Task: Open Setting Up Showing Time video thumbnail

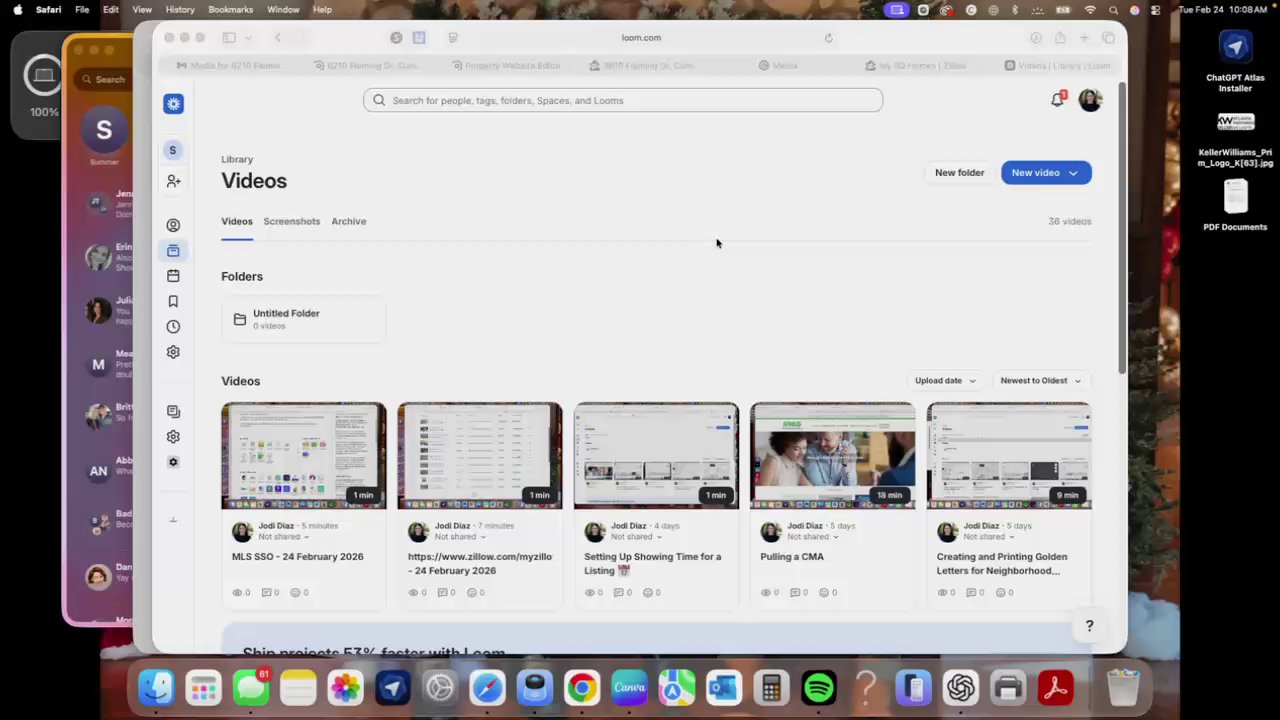Action: [x=657, y=456]
